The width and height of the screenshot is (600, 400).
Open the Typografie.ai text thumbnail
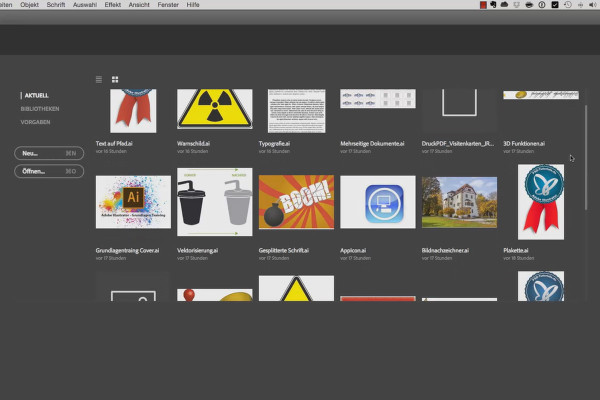[297, 111]
